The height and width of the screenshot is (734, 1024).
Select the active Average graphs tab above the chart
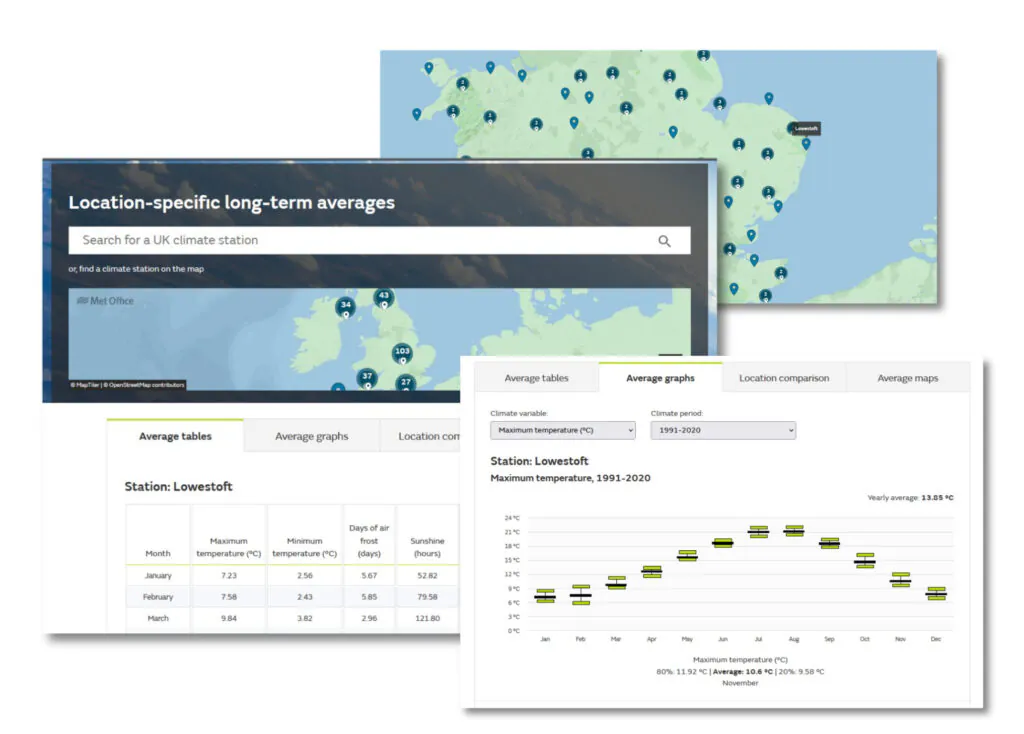pyautogui.click(x=660, y=378)
